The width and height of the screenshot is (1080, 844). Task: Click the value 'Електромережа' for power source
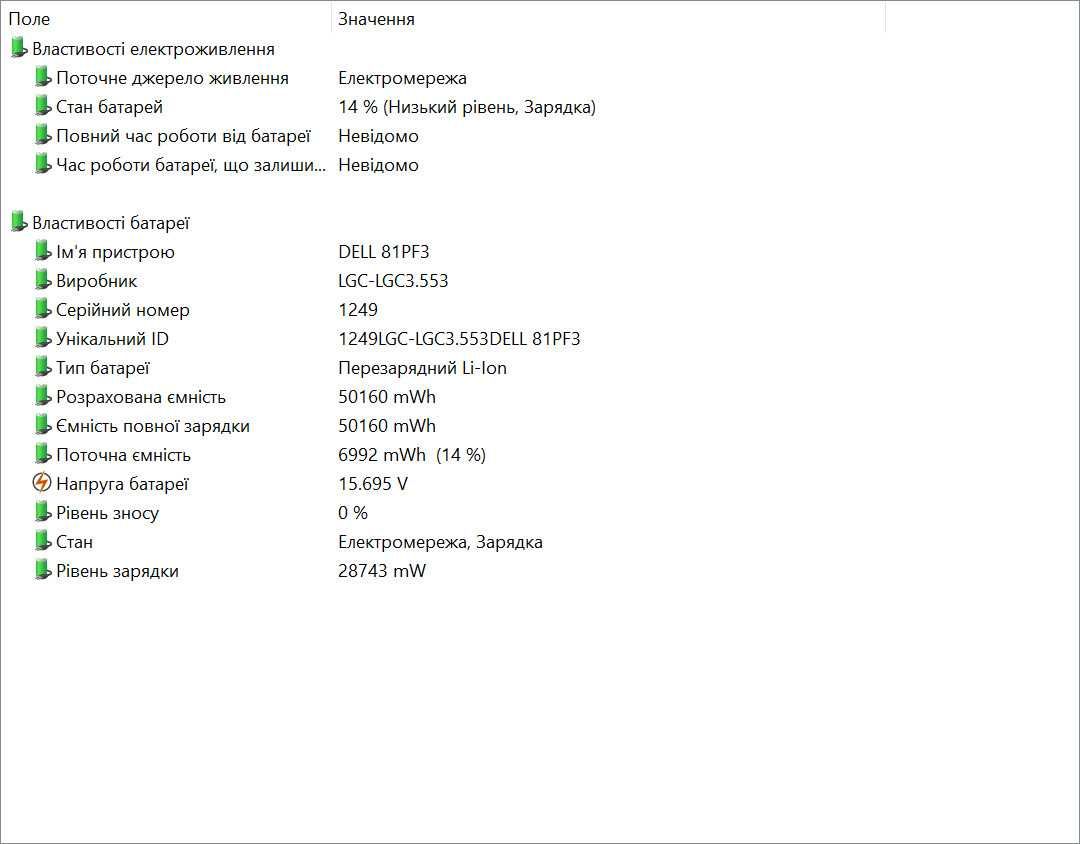[x=402, y=78]
